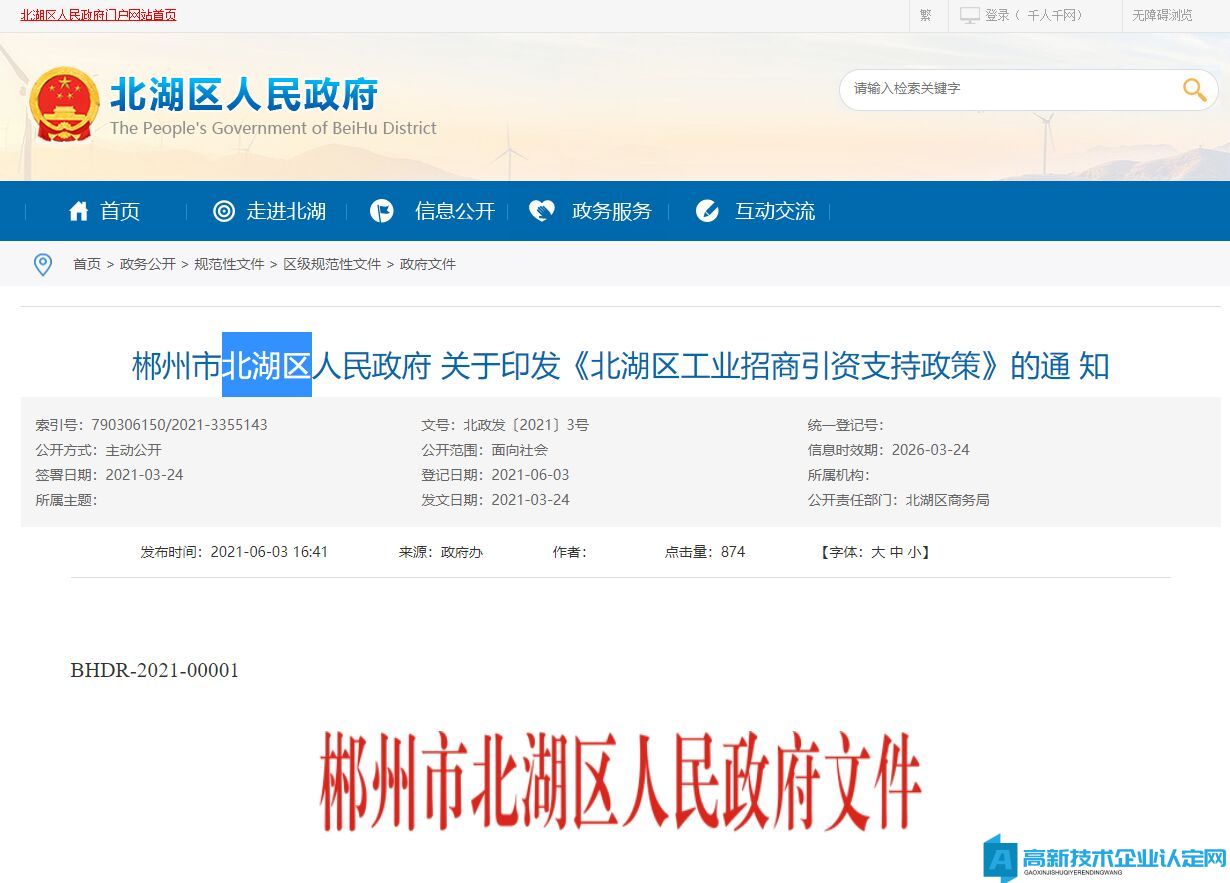
Task: Click the home icon beside 首页
Action: (79, 211)
